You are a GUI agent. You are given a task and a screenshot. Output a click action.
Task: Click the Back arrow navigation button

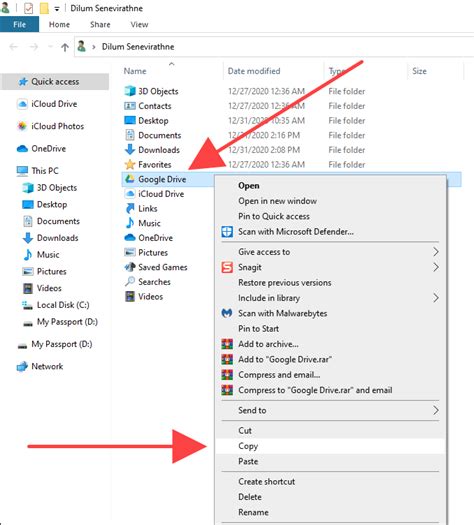click(x=14, y=47)
